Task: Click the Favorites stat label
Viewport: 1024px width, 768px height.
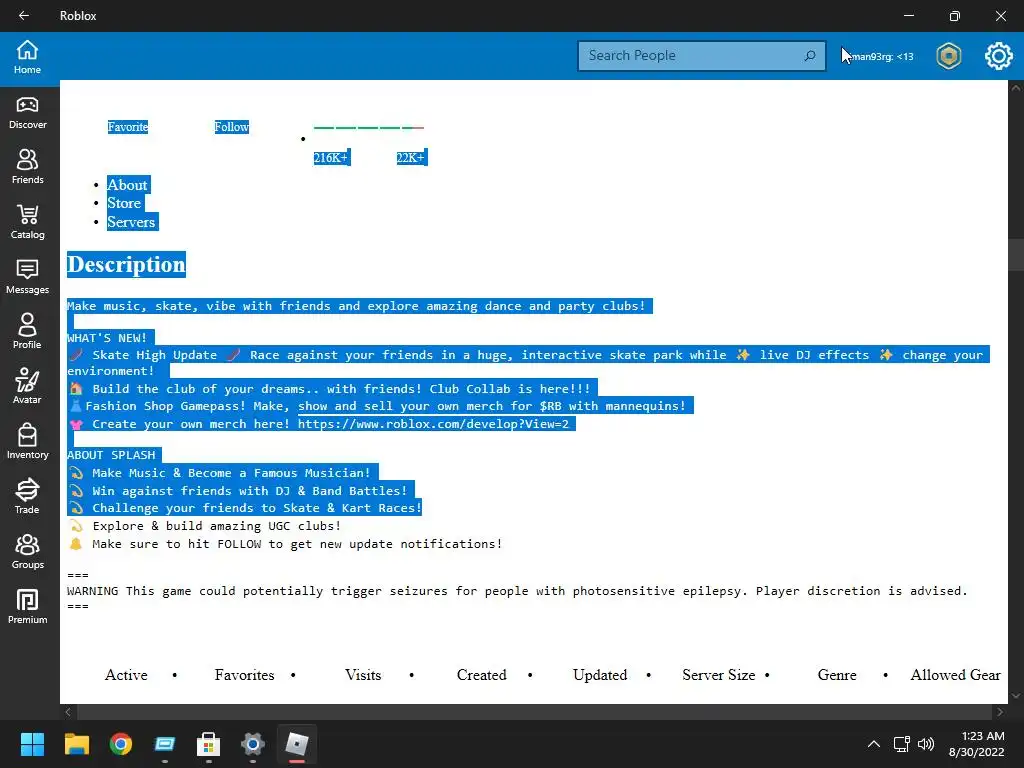Action: point(244,675)
